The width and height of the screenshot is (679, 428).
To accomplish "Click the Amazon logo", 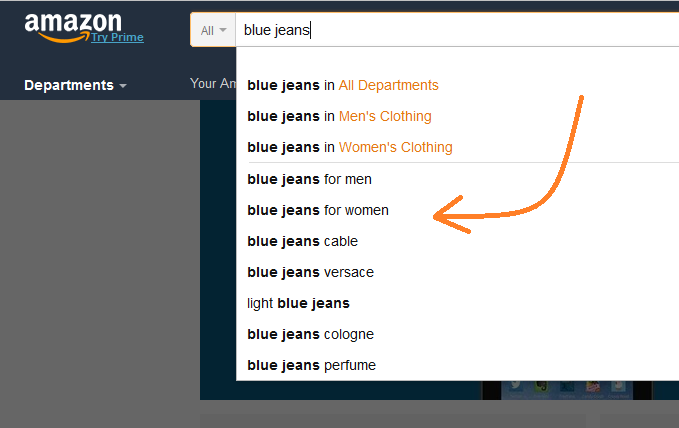I will 73,28.
